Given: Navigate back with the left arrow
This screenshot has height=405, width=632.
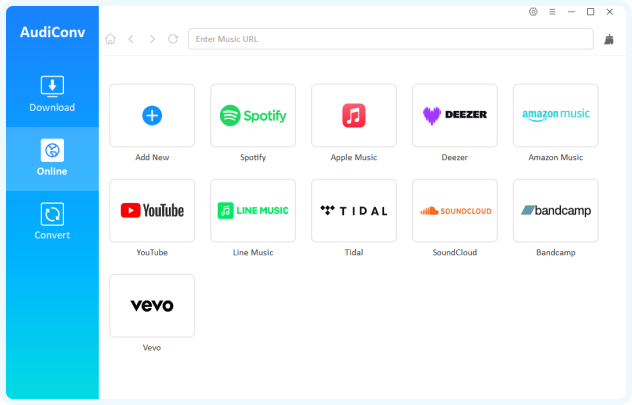Looking at the screenshot, I should pos(131,39).
